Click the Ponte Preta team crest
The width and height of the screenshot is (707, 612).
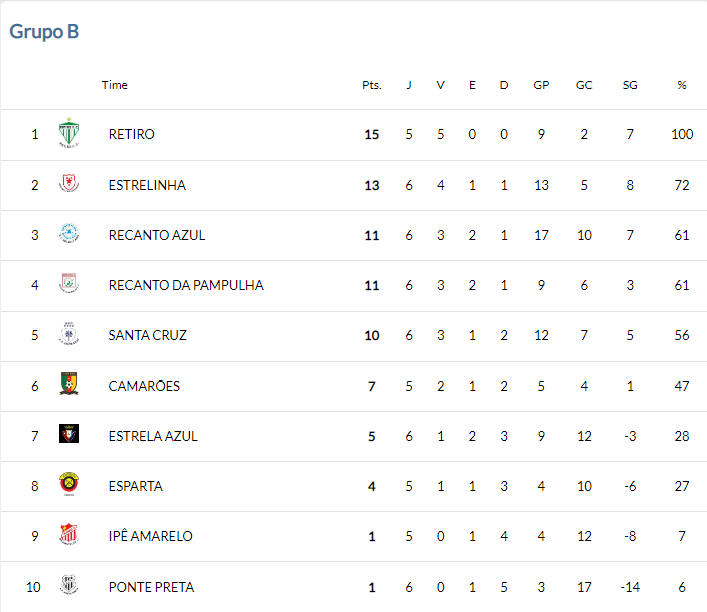(x=69, y=585)
